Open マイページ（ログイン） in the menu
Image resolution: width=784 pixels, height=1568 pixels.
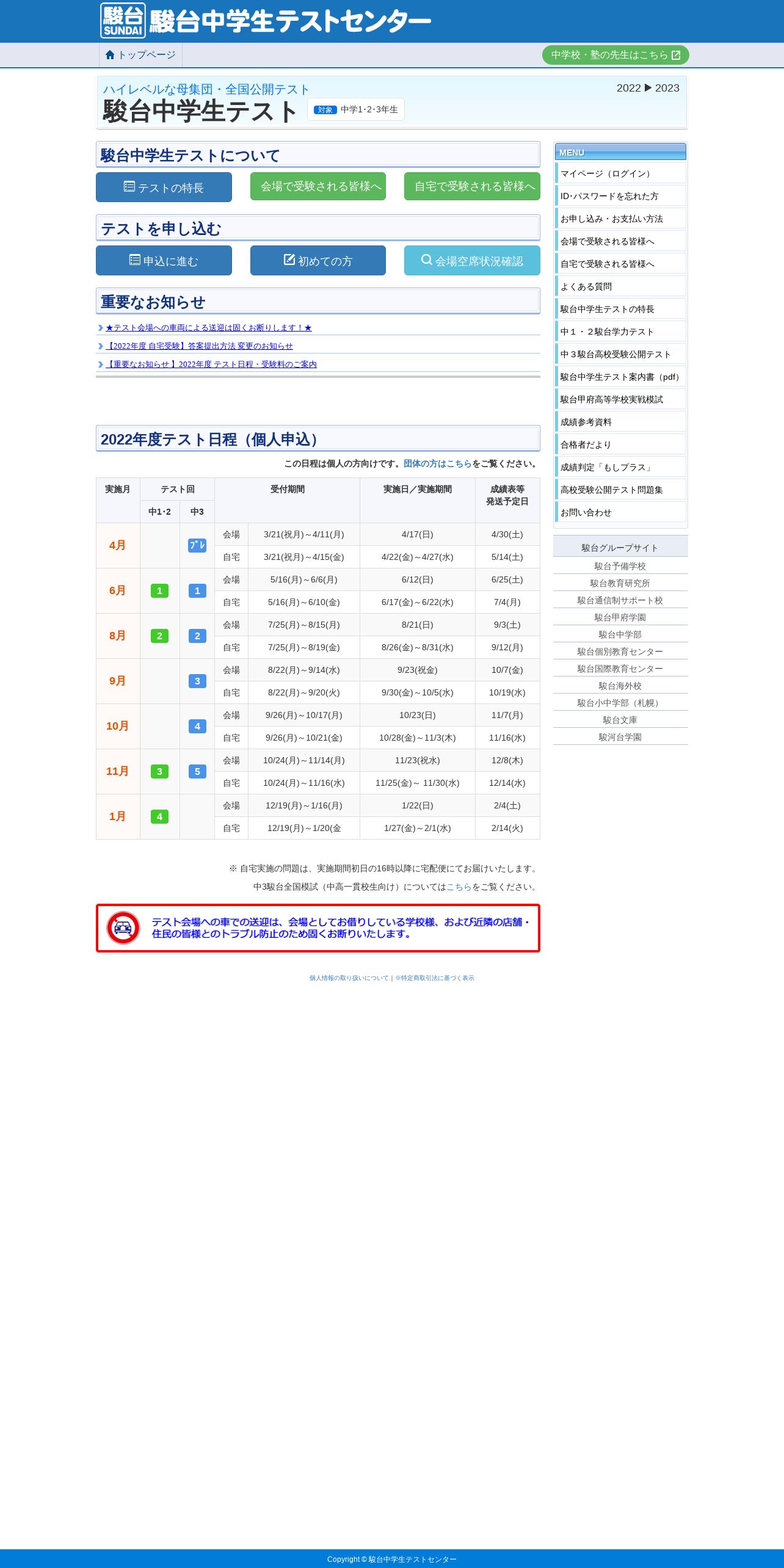pos(620,173)
